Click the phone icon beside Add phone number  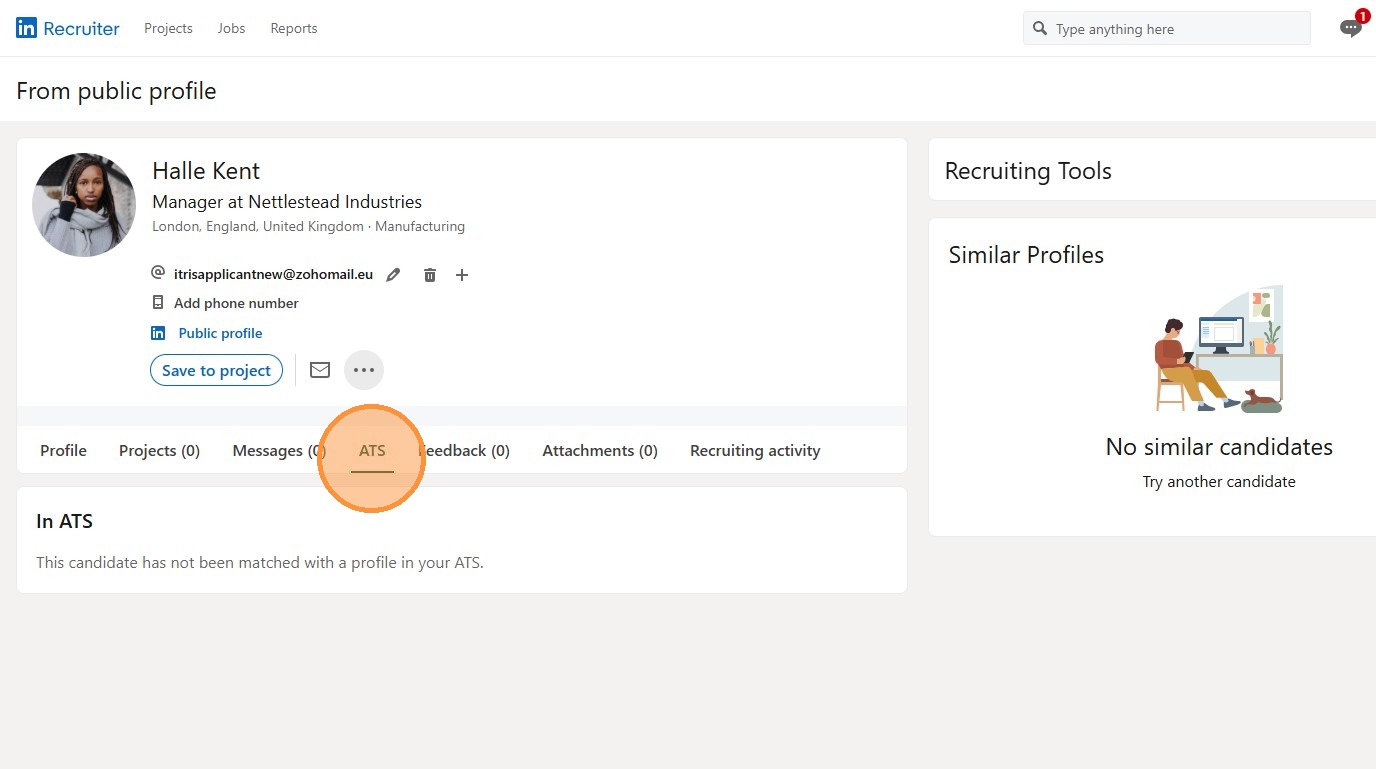click(158, 303)
